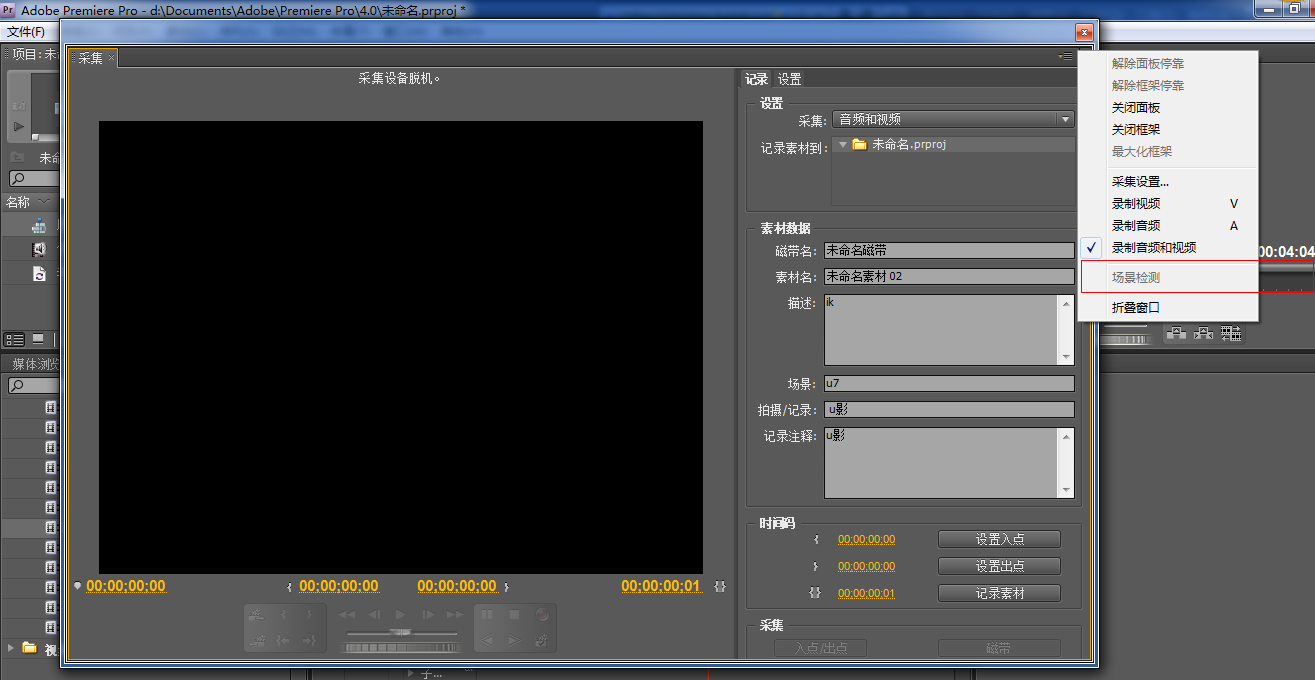Click the shuttle slider in capture controls
Viewport: 1315px width, 680px height.
(401, 633)
